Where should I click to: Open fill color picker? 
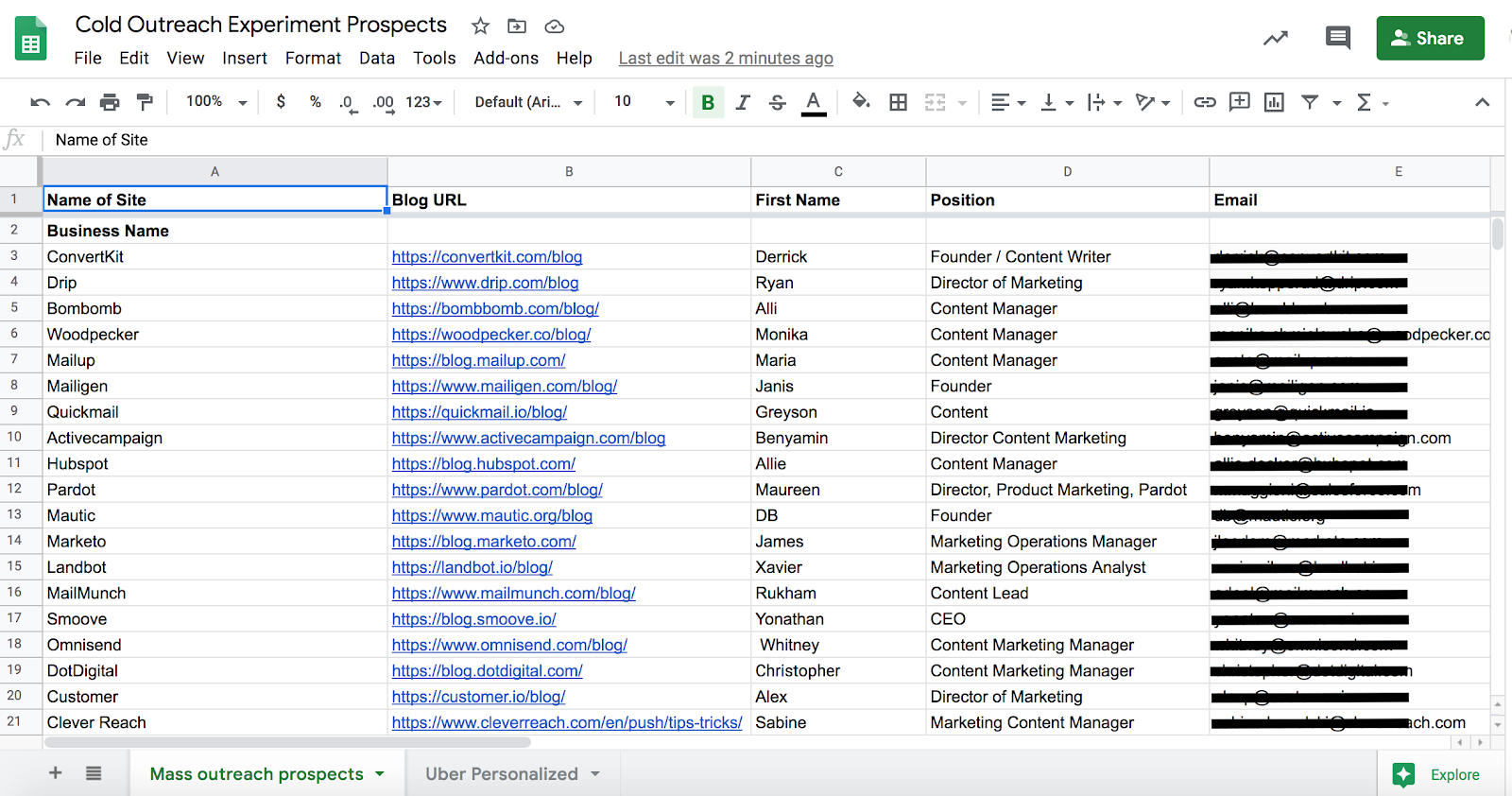point(861,101)
